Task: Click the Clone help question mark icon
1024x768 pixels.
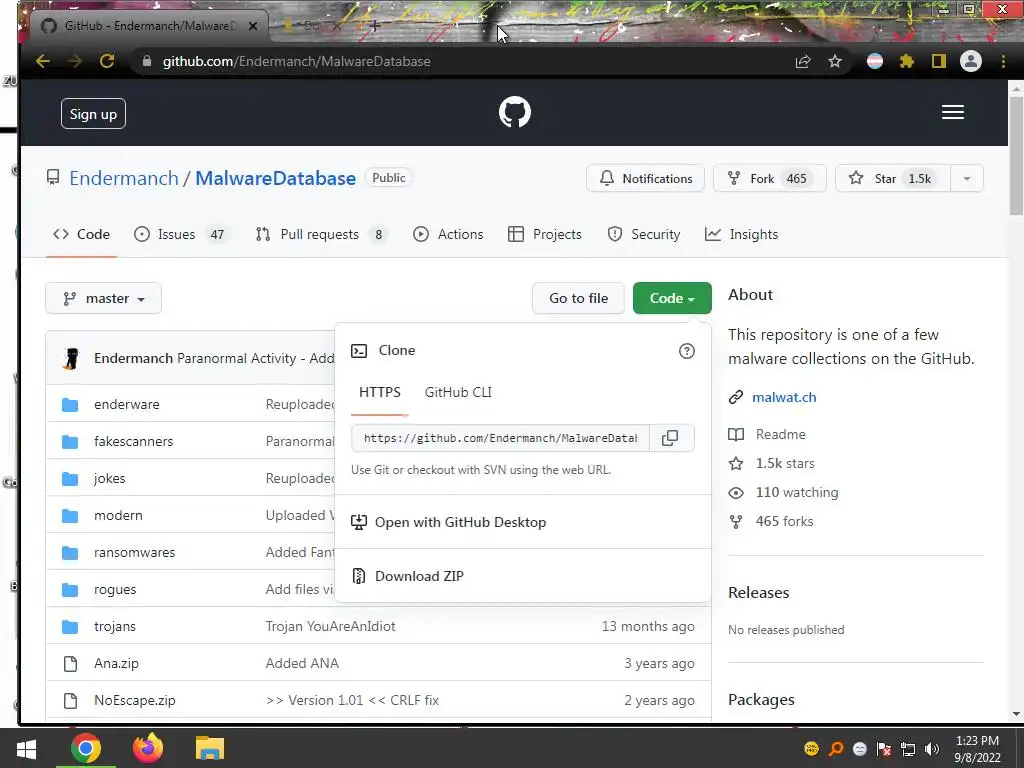Action: (686, 351)
